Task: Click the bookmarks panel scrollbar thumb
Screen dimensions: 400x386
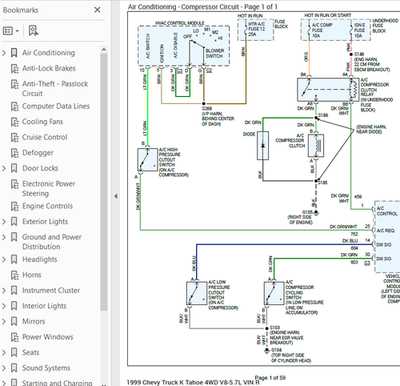Action: (x=104, y=182)
